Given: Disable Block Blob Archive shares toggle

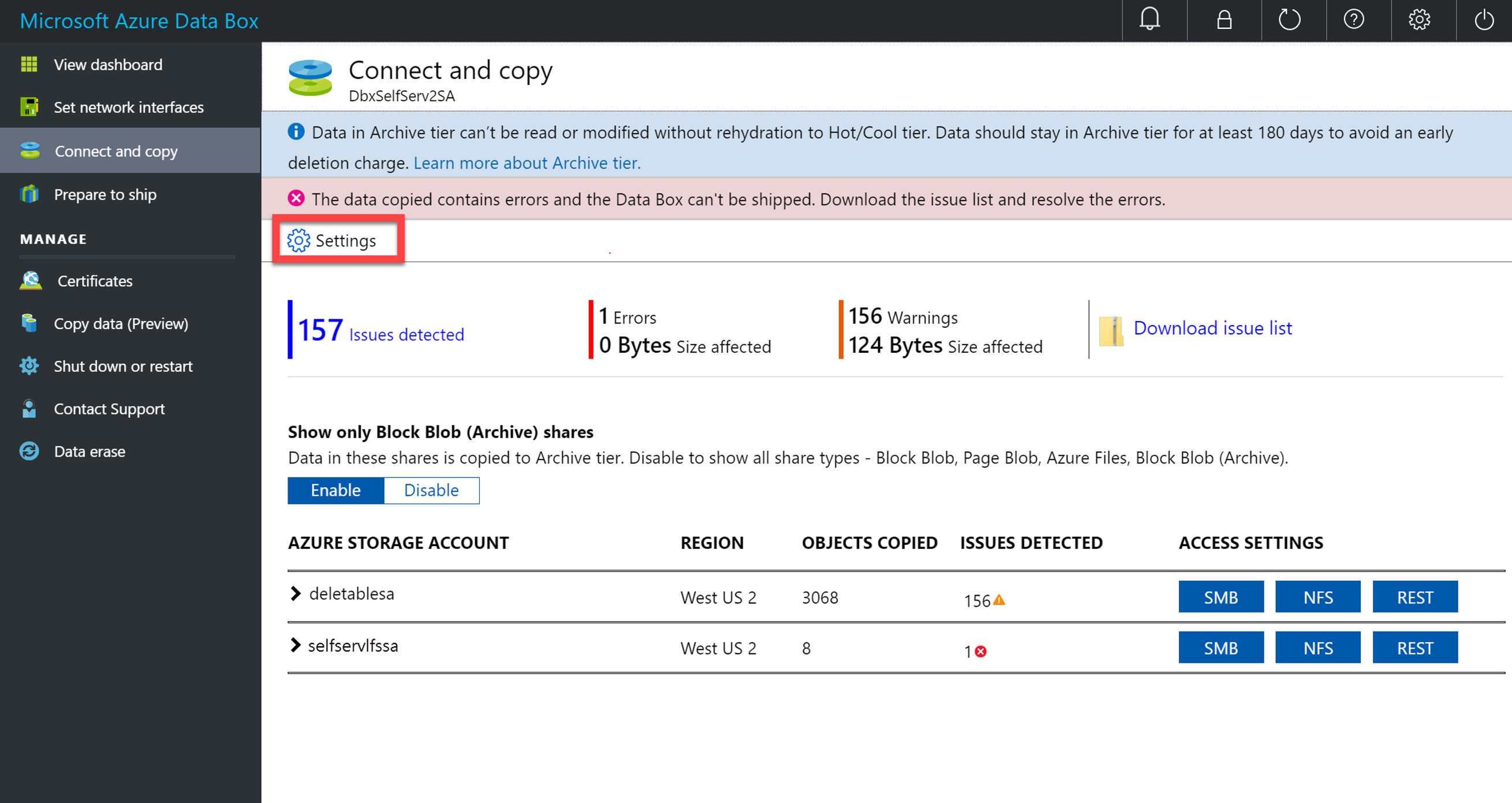Looking at the screenshot, I should (432, 490).
